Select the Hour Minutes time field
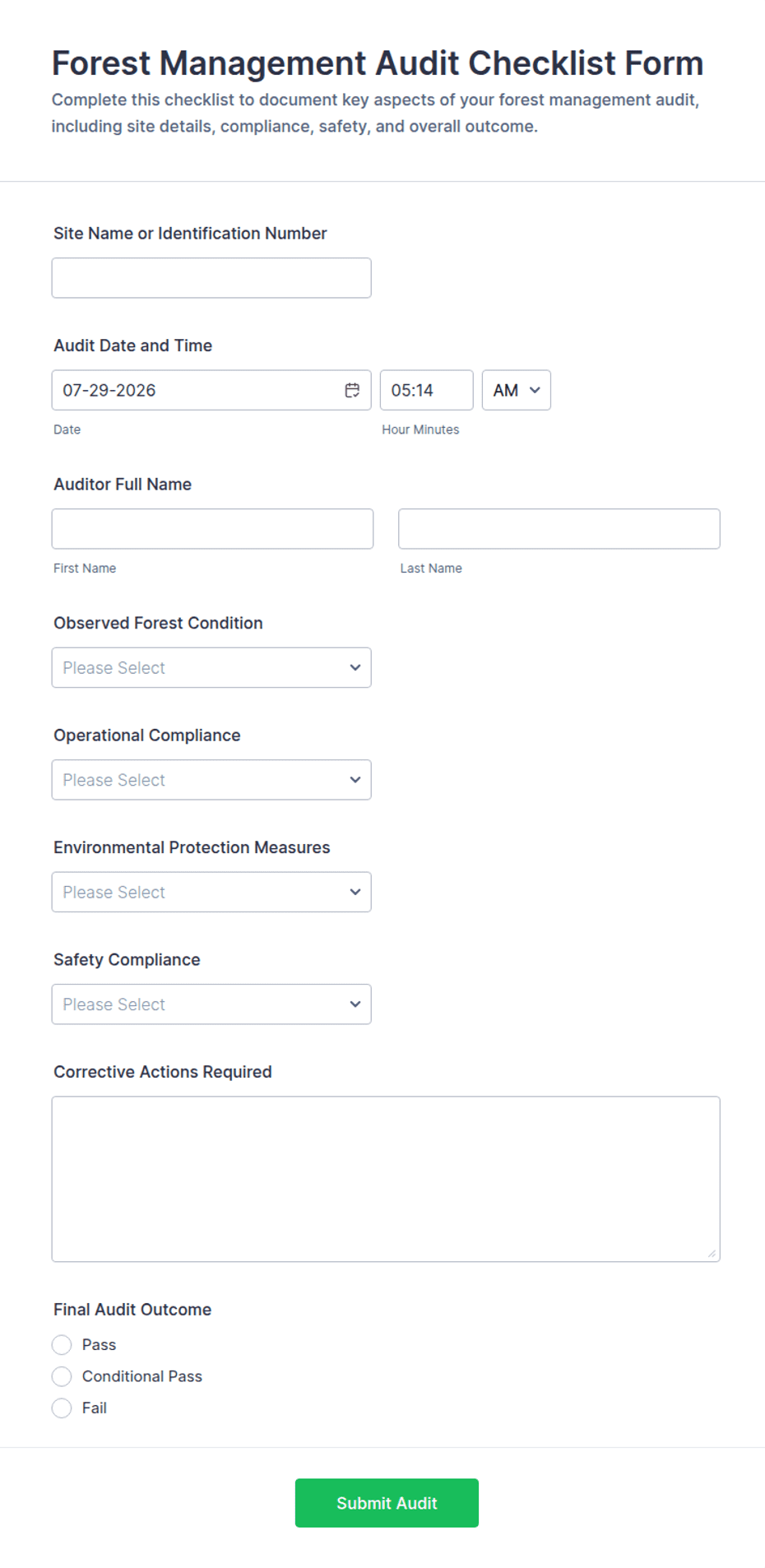765x1568 pixels. 426,390
